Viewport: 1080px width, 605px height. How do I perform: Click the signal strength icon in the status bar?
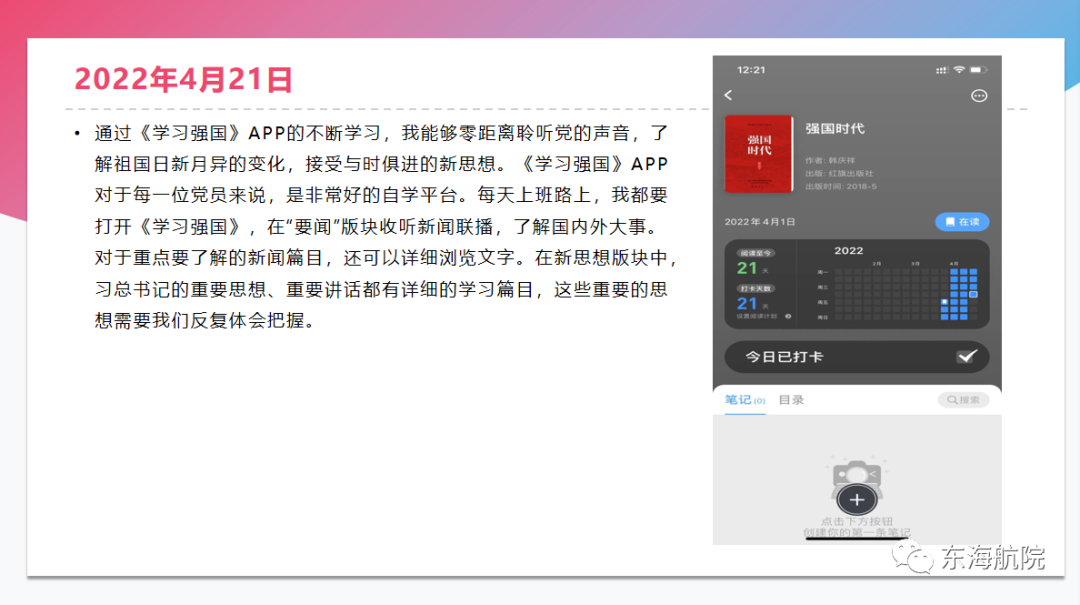tap(942, 70)
